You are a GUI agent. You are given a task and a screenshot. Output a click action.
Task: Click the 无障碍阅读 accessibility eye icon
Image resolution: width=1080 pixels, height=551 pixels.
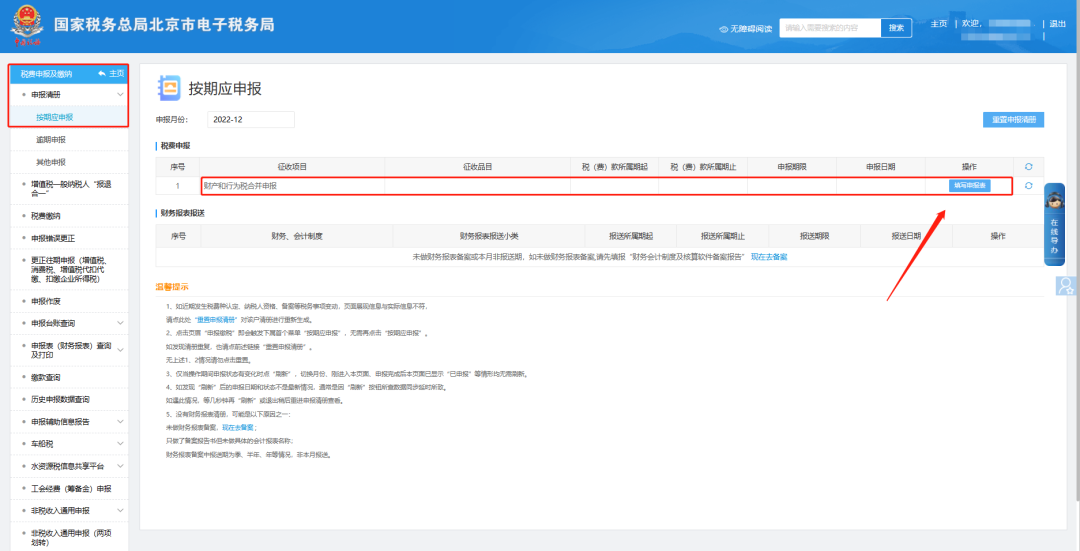(724, 29)
